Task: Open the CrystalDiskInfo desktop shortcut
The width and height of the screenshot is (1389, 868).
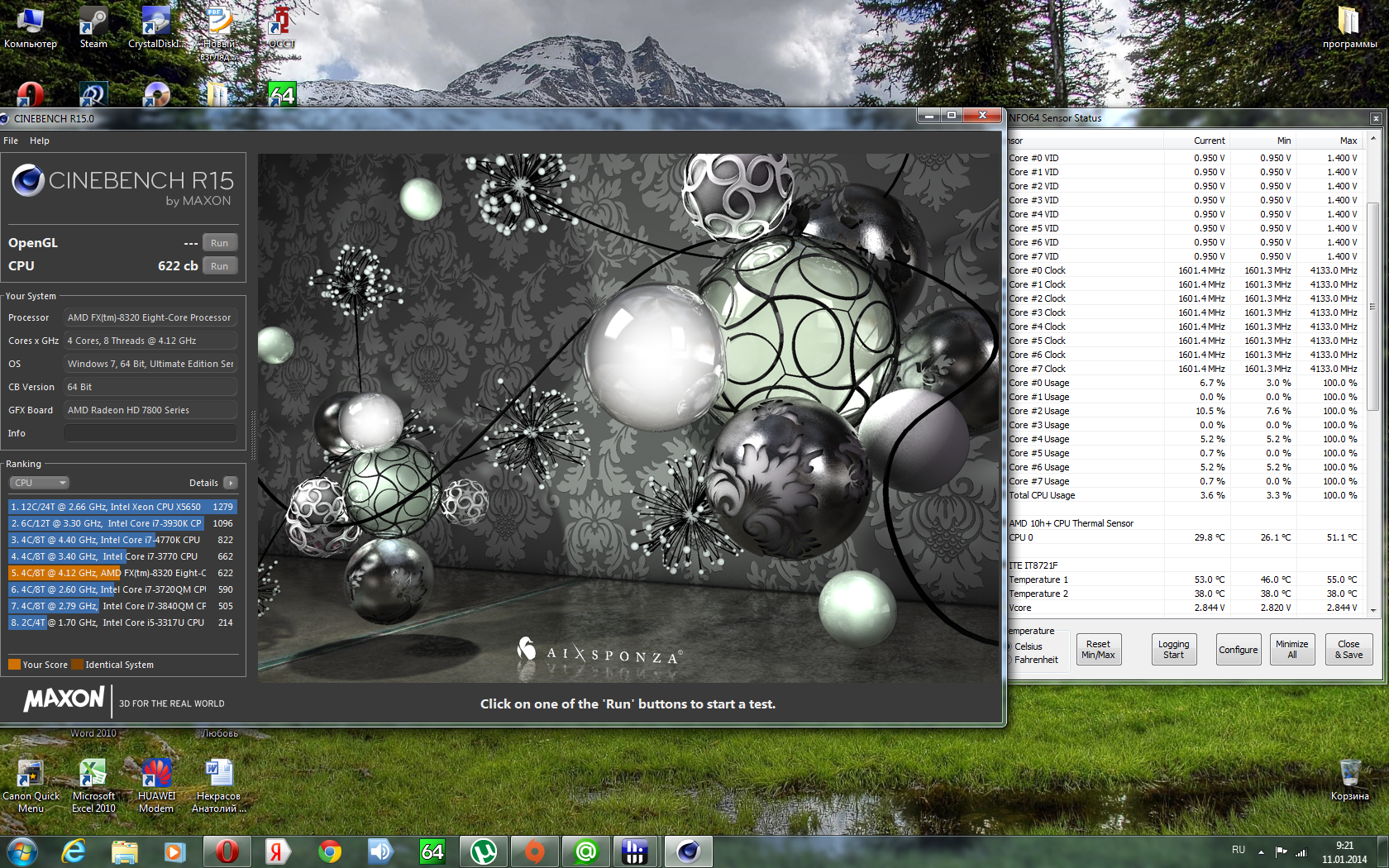Action: coord(155,26)
